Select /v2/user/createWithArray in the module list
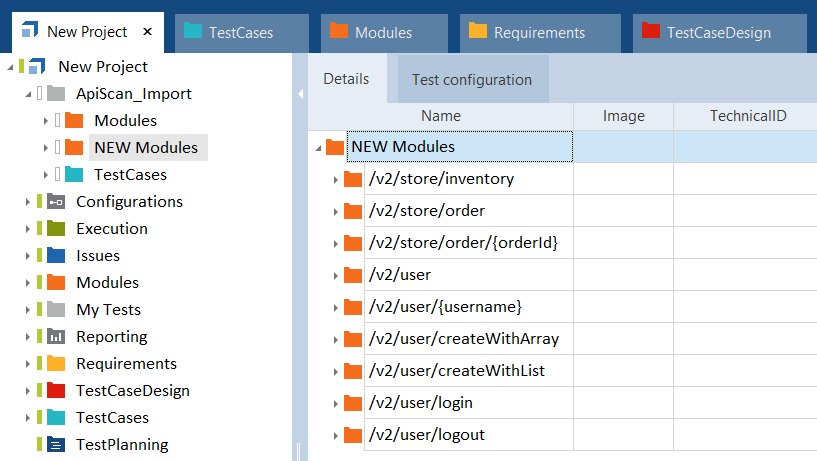This screenshot has height=461, width=817. (463, 339)
